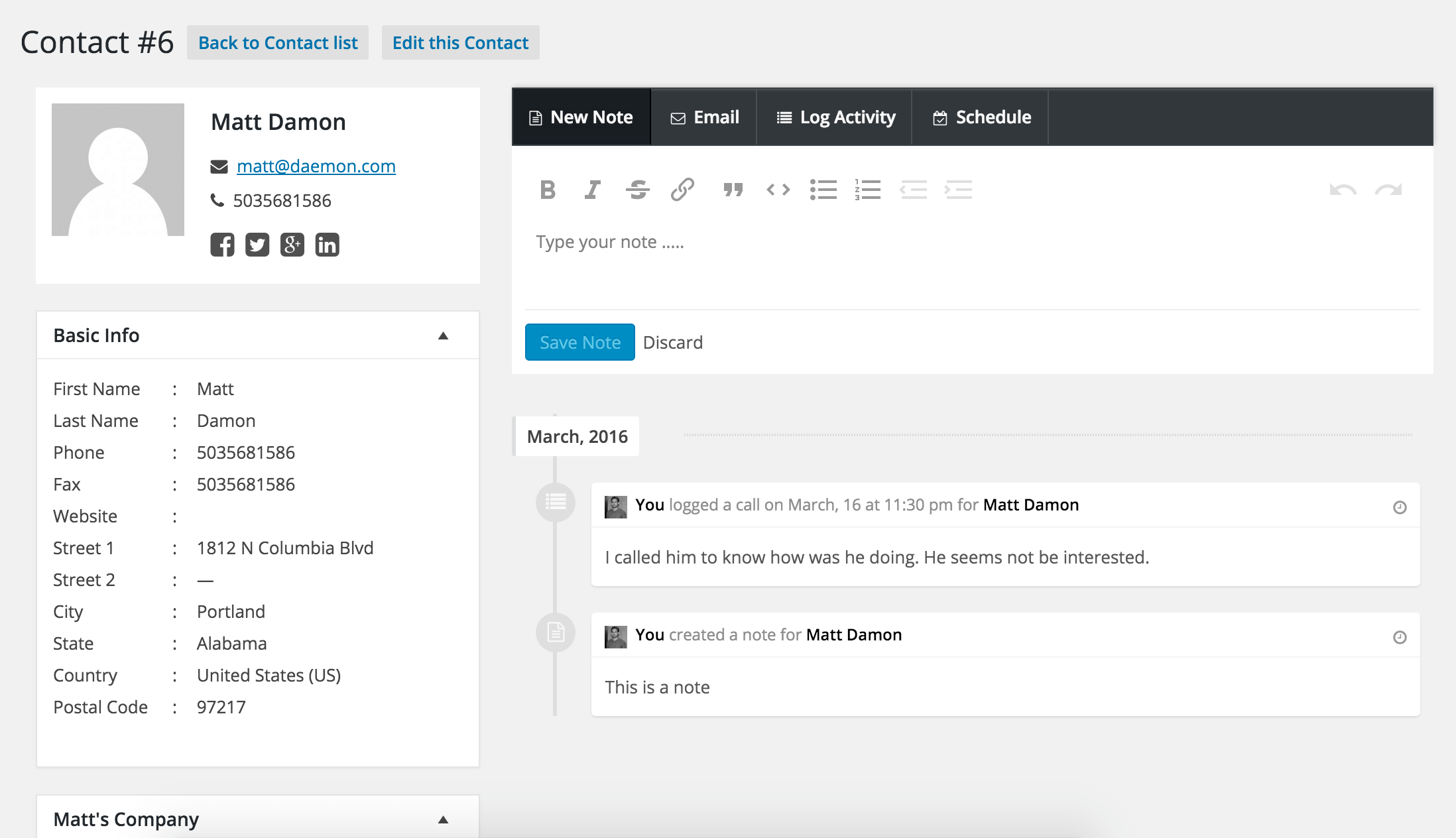This screenshot has height=838, width=1456.
Task: Click clock icon on logged call entry
Action: click(x=1400, y=507)
